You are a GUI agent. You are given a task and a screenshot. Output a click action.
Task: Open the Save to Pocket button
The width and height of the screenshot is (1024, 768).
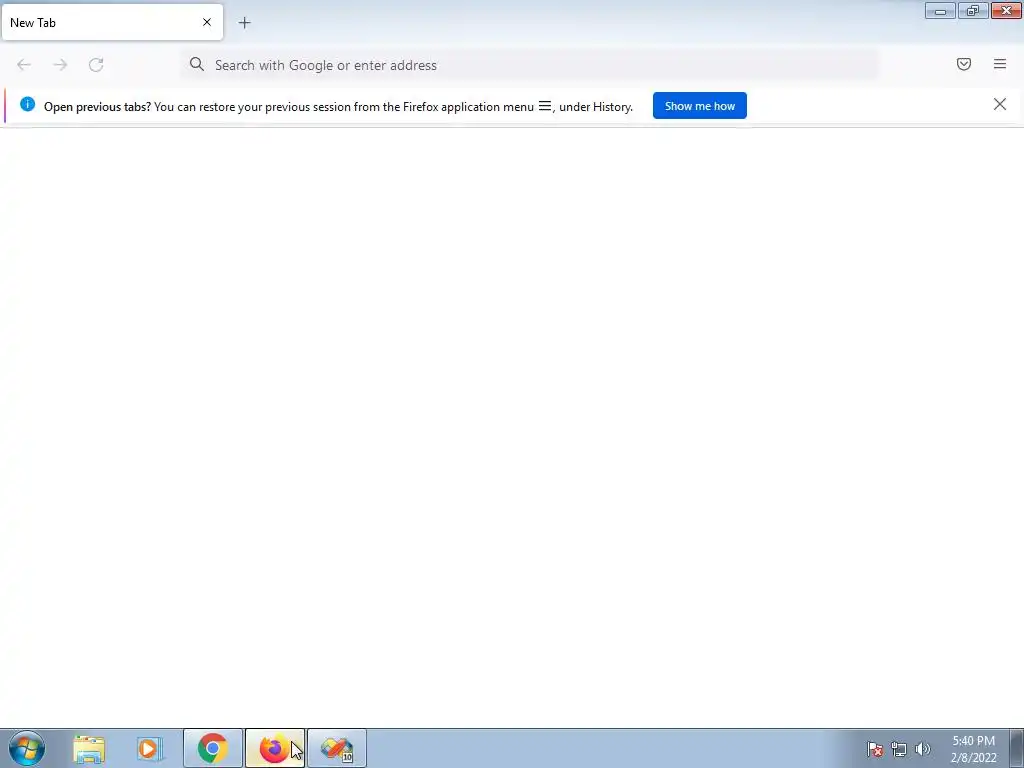(x=963, y=64)
